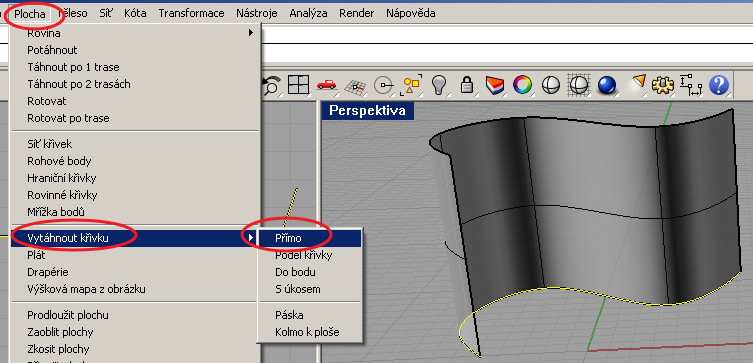Click the wireframe mesh sphere icon
The width and height of the screenshot is (753, 363).
[x=579, y=85]
